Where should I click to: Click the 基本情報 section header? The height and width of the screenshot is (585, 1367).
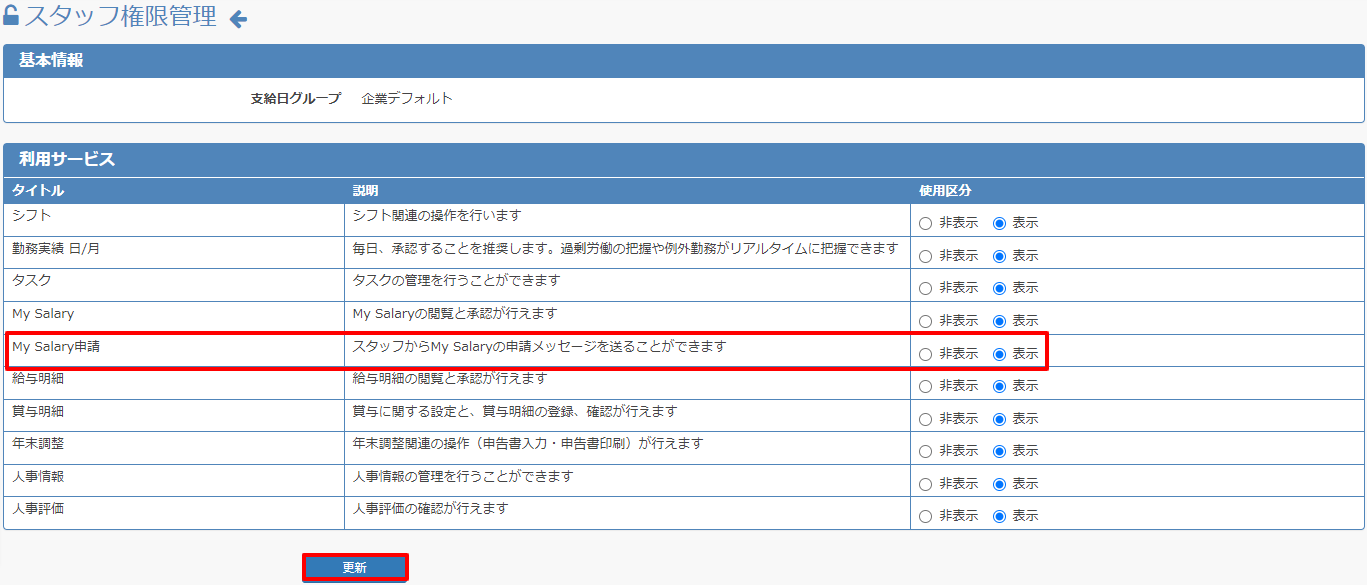[684, 60]
